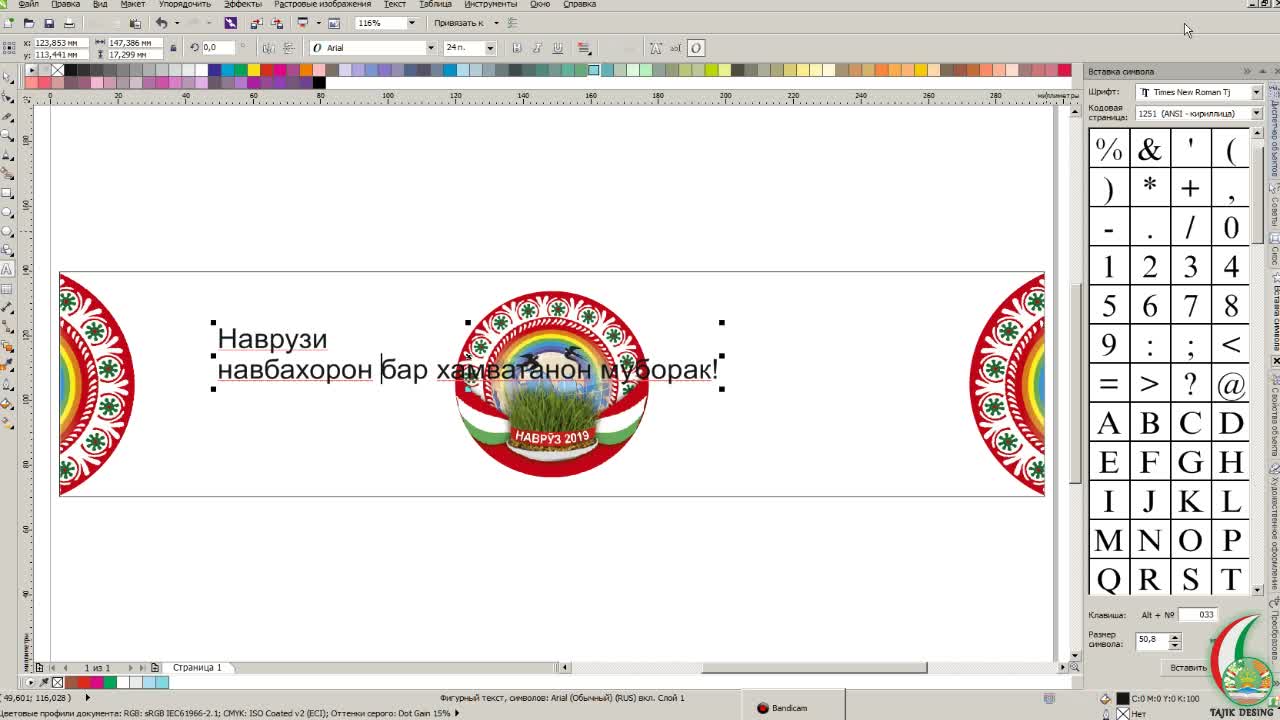This screenshot has height=720, width=1280.
Task: Select the Shape edit tool
Action: 7,98
